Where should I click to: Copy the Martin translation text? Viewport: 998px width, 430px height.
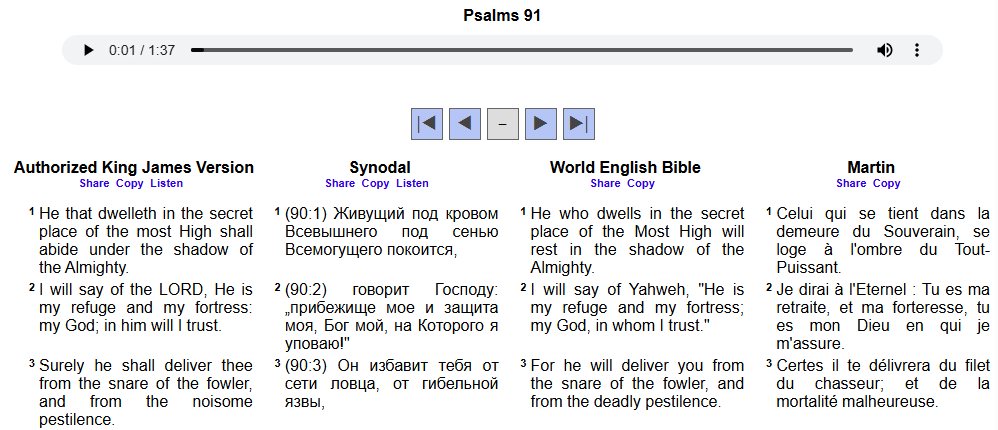pyautogui.click(x=887, y=184)
